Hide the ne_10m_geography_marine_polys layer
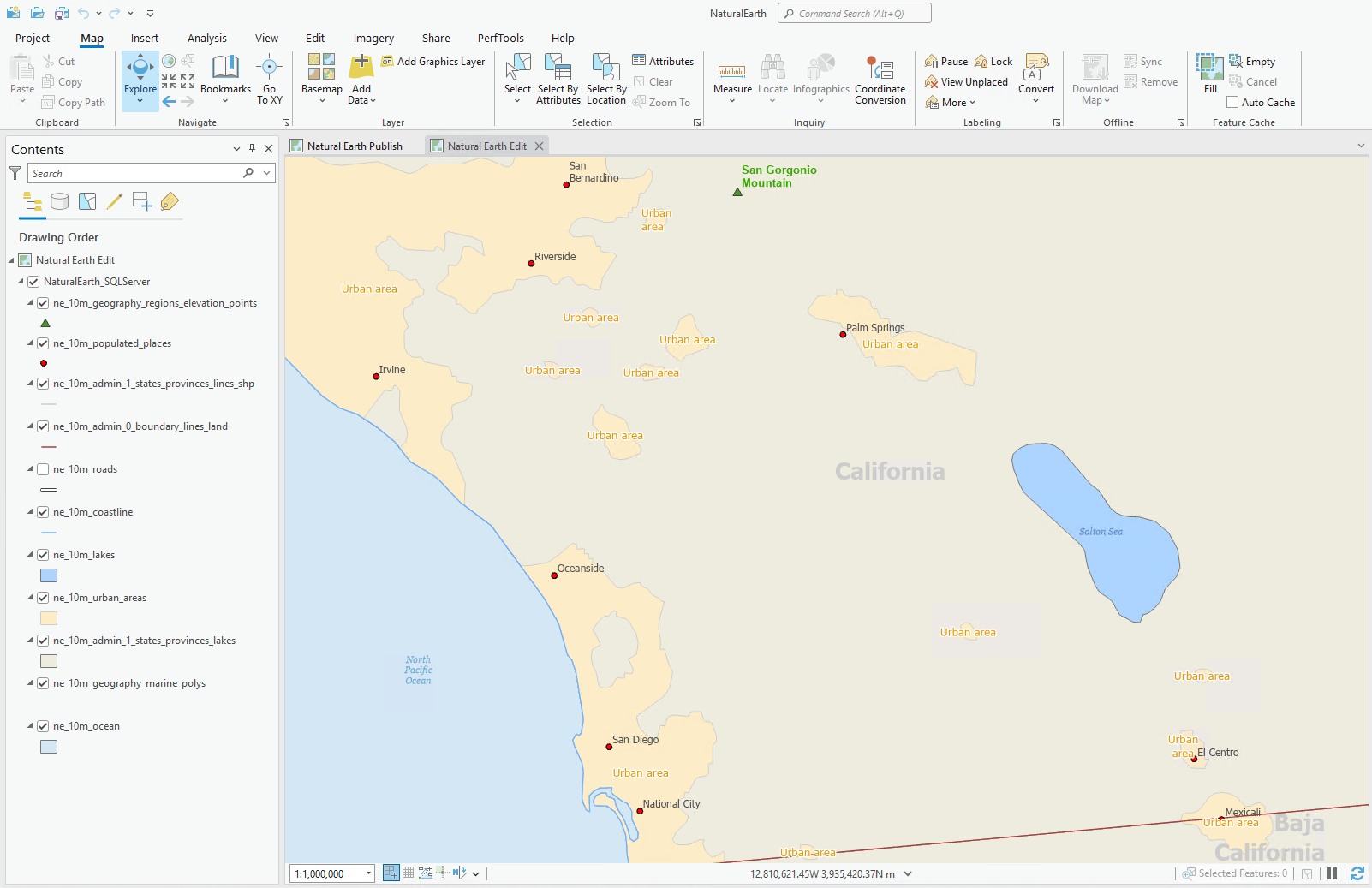Screen dimensions: 1372x888 [43, 683]
